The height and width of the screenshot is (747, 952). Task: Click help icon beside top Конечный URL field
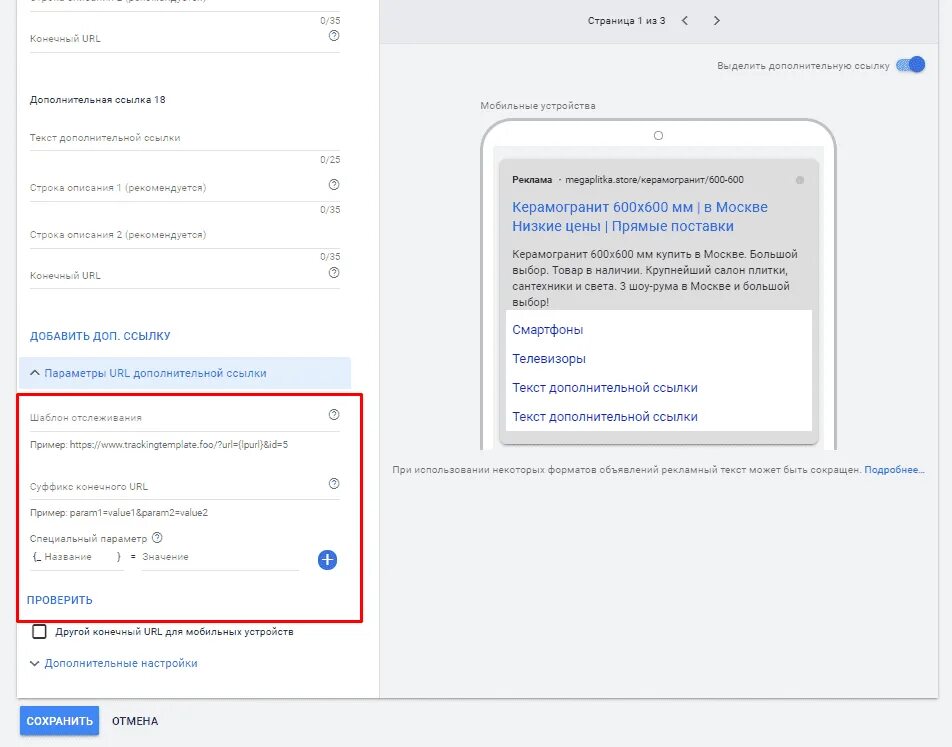tap(334, 36)
